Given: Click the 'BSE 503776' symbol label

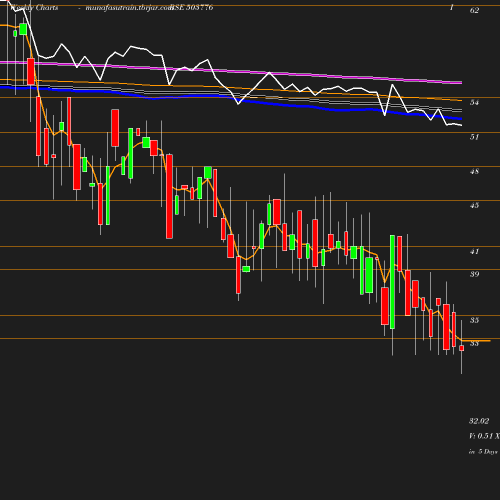Looking at the screenshot, I should [192, 8].
